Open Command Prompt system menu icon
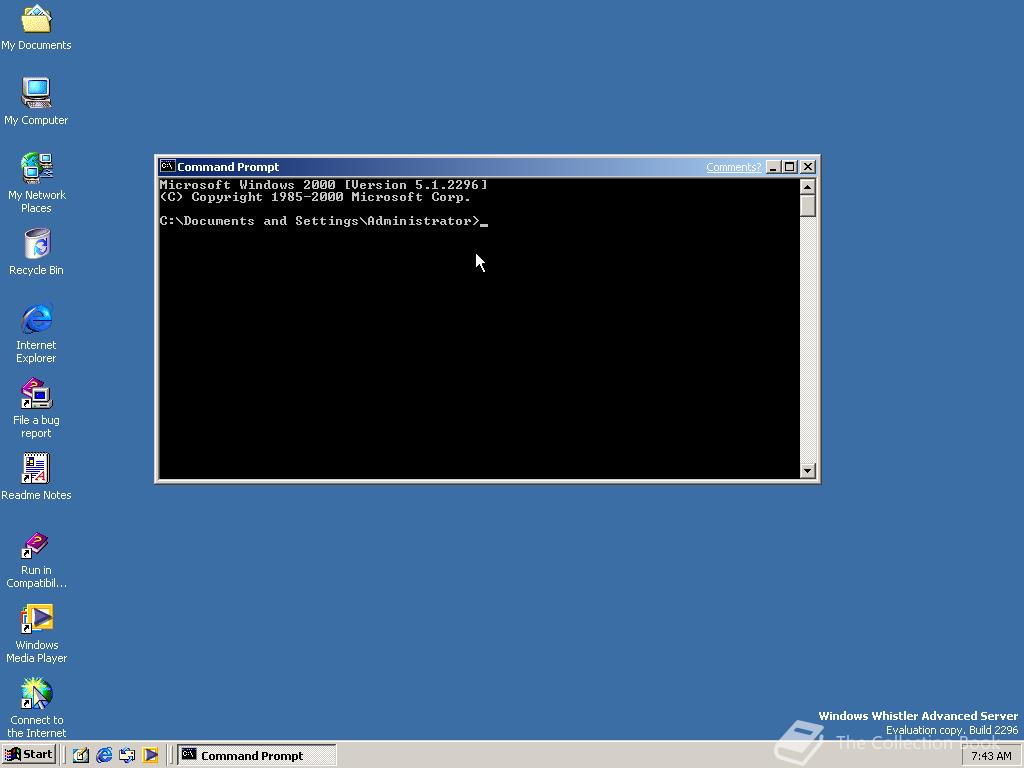This screenshot has height=768, width=1024. point(167,167)
